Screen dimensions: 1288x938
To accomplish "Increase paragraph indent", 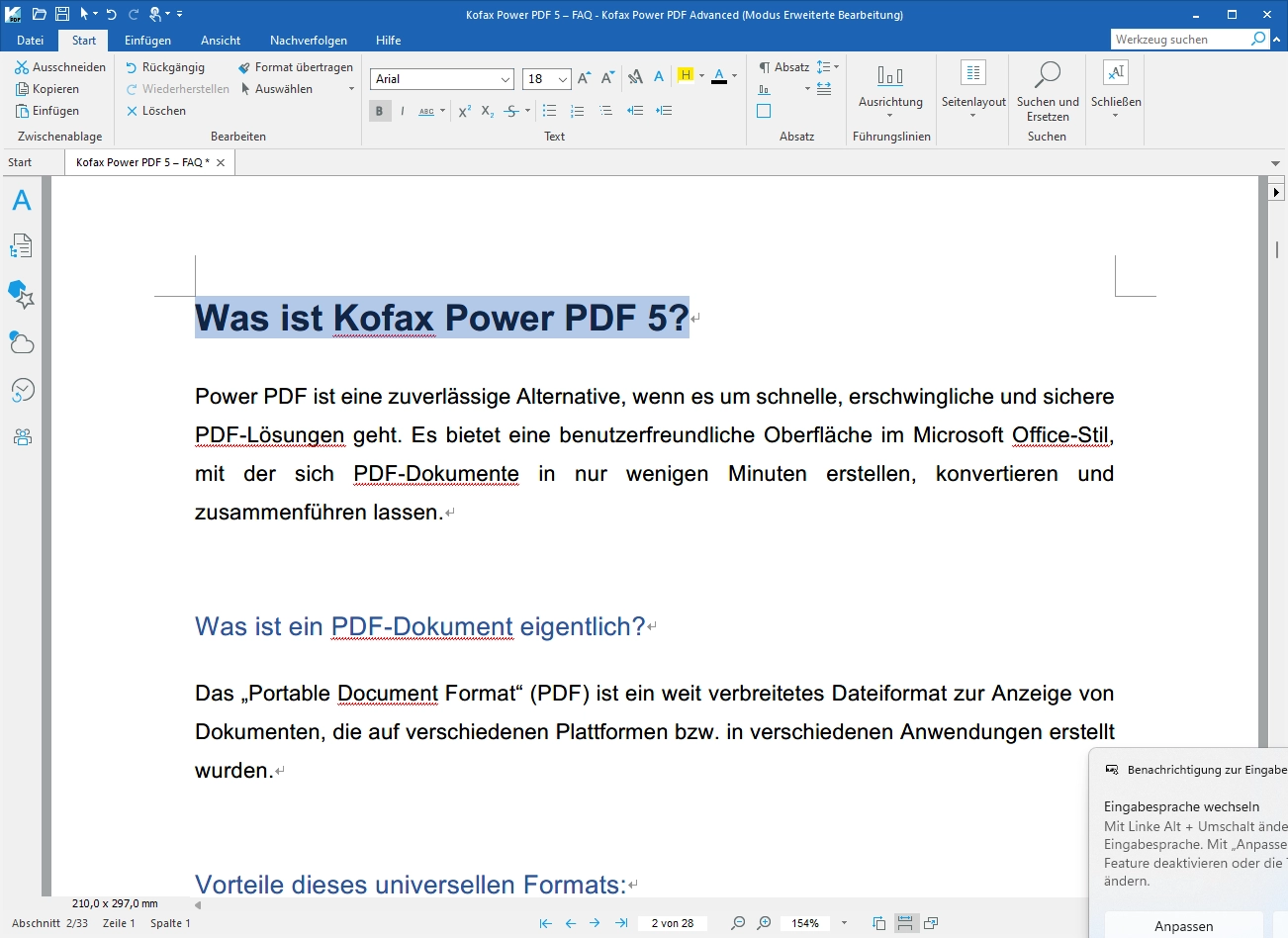I will click(664, 111).
